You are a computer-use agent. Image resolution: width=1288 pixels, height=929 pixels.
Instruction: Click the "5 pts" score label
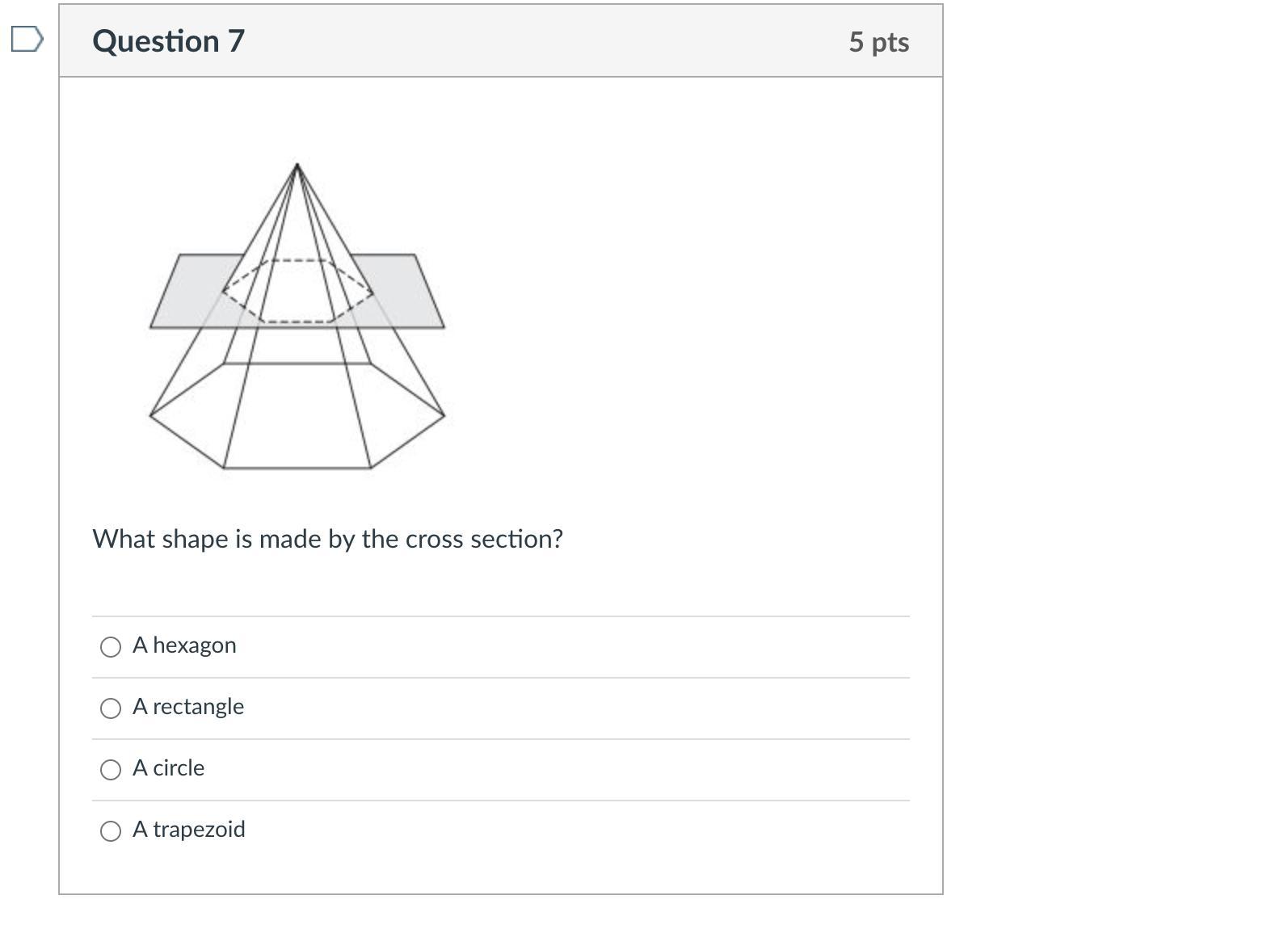click(x=878, y=41)
